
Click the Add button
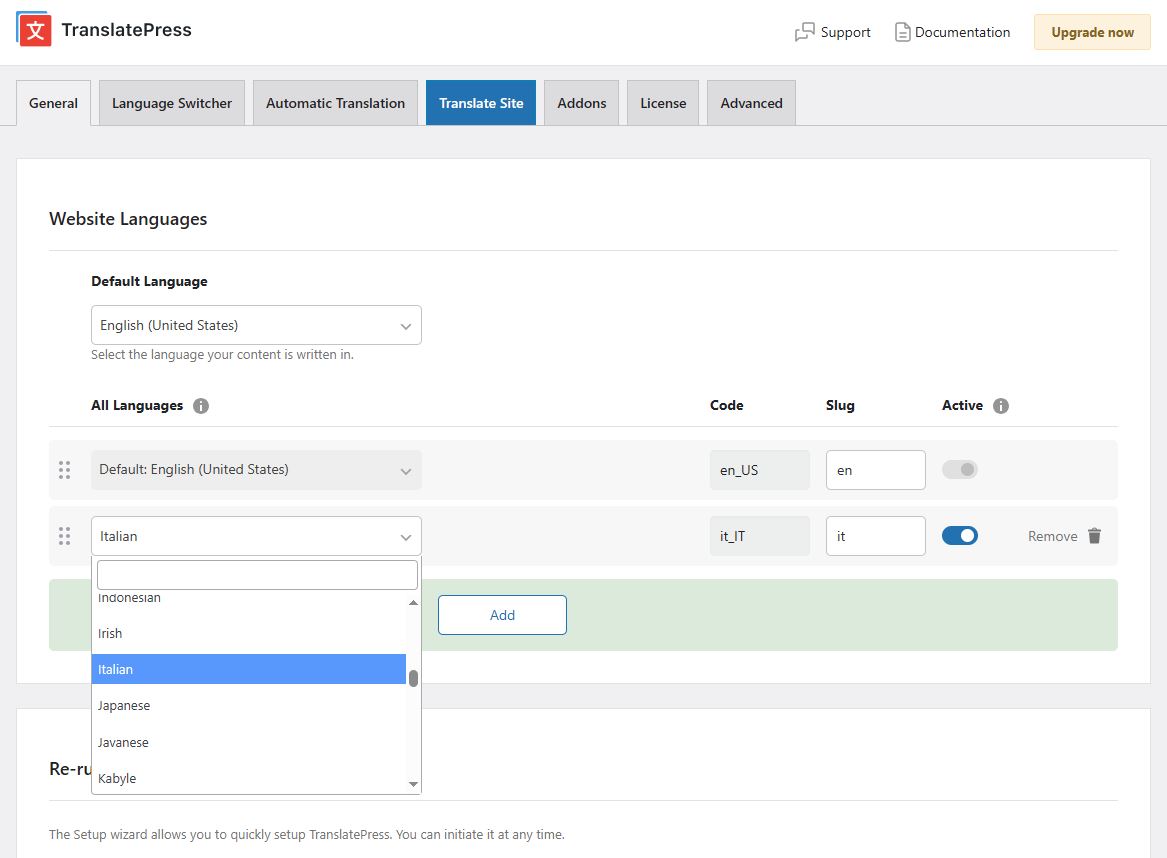click(501, 614)
